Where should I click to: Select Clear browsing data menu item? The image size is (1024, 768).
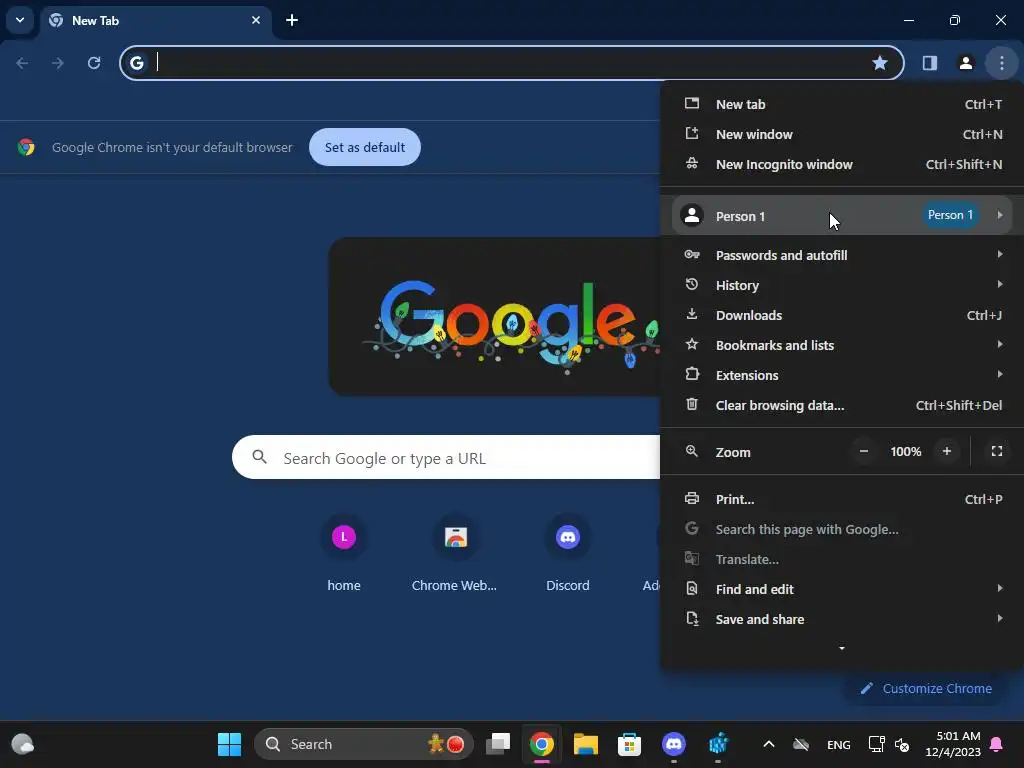(x=842, y=406)
